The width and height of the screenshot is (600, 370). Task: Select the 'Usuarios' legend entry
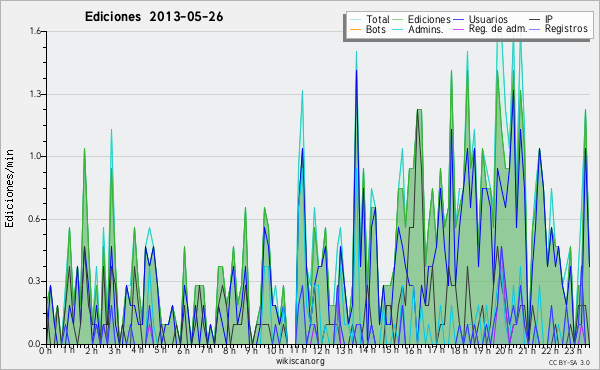click(488, 19)
